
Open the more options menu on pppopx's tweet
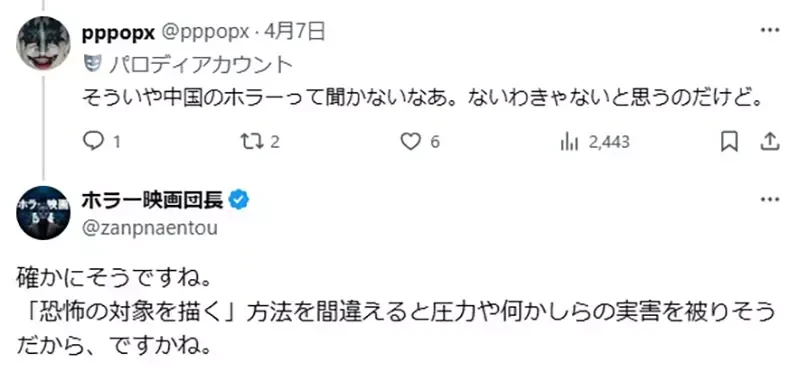(769, 31)
